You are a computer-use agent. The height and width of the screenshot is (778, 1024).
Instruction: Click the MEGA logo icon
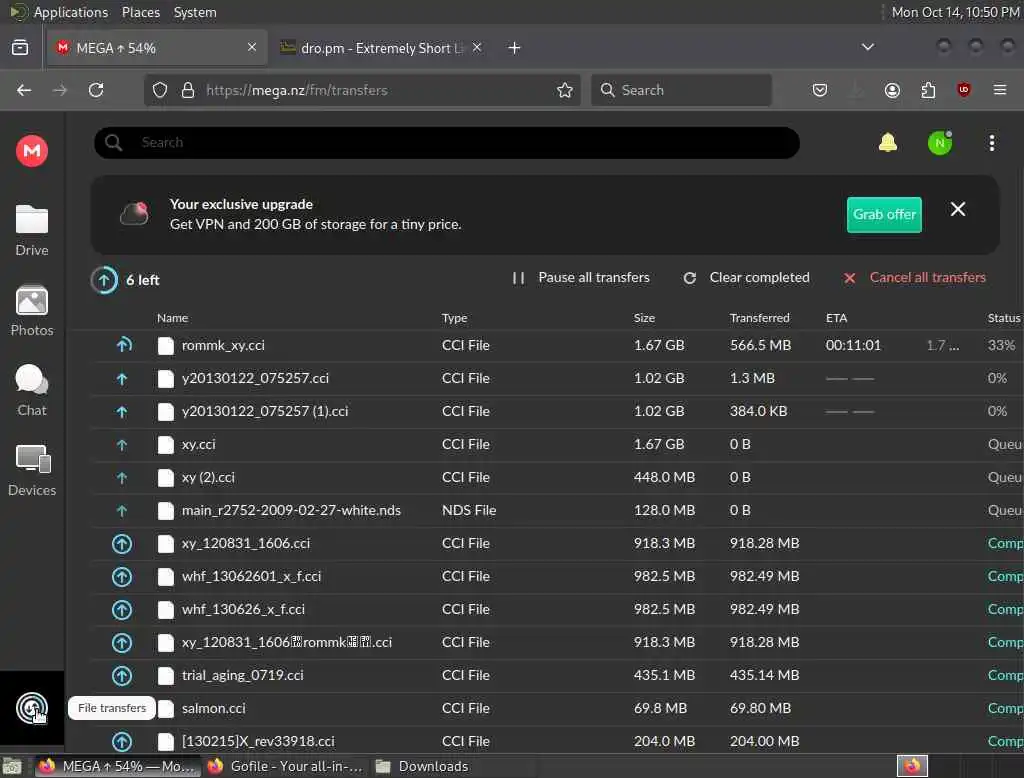[x=32, y=151]
